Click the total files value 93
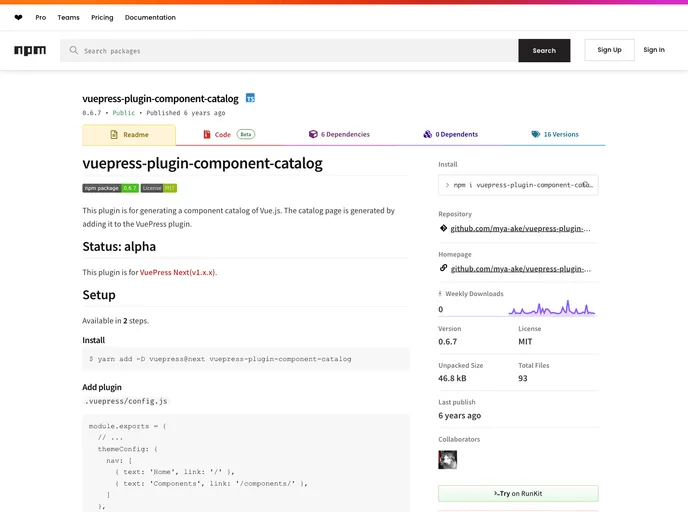The width and height of the screenshot is (688, 512). (x=523, y=378)
